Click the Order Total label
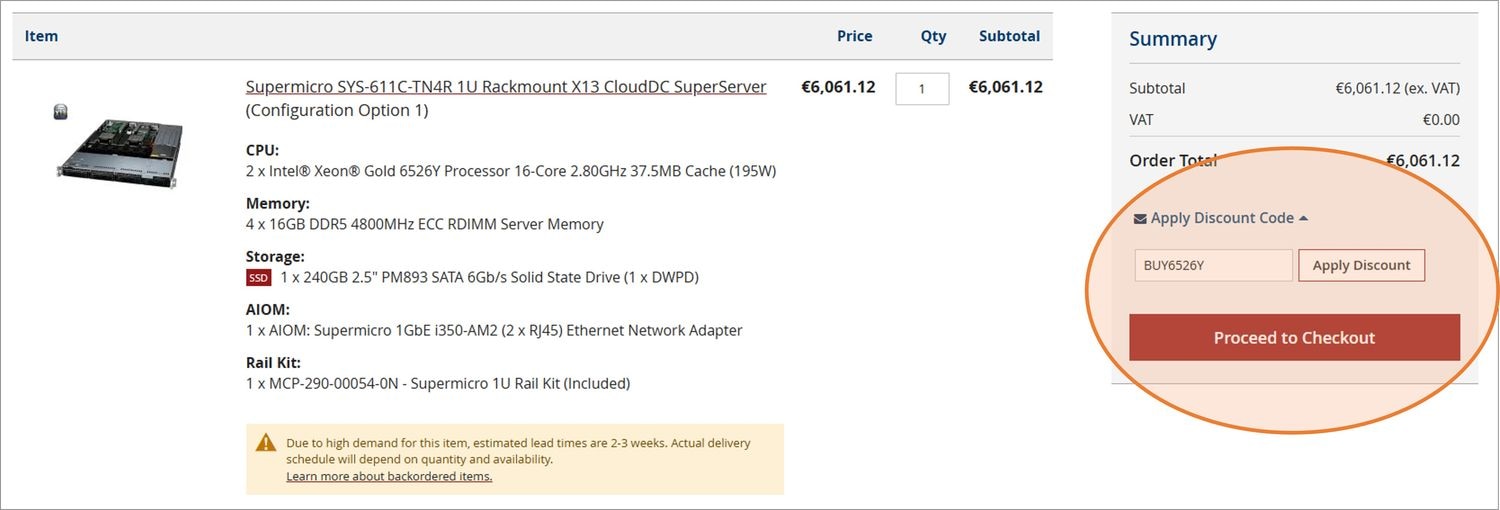The image size is (1500, 510). (1173, 161)
